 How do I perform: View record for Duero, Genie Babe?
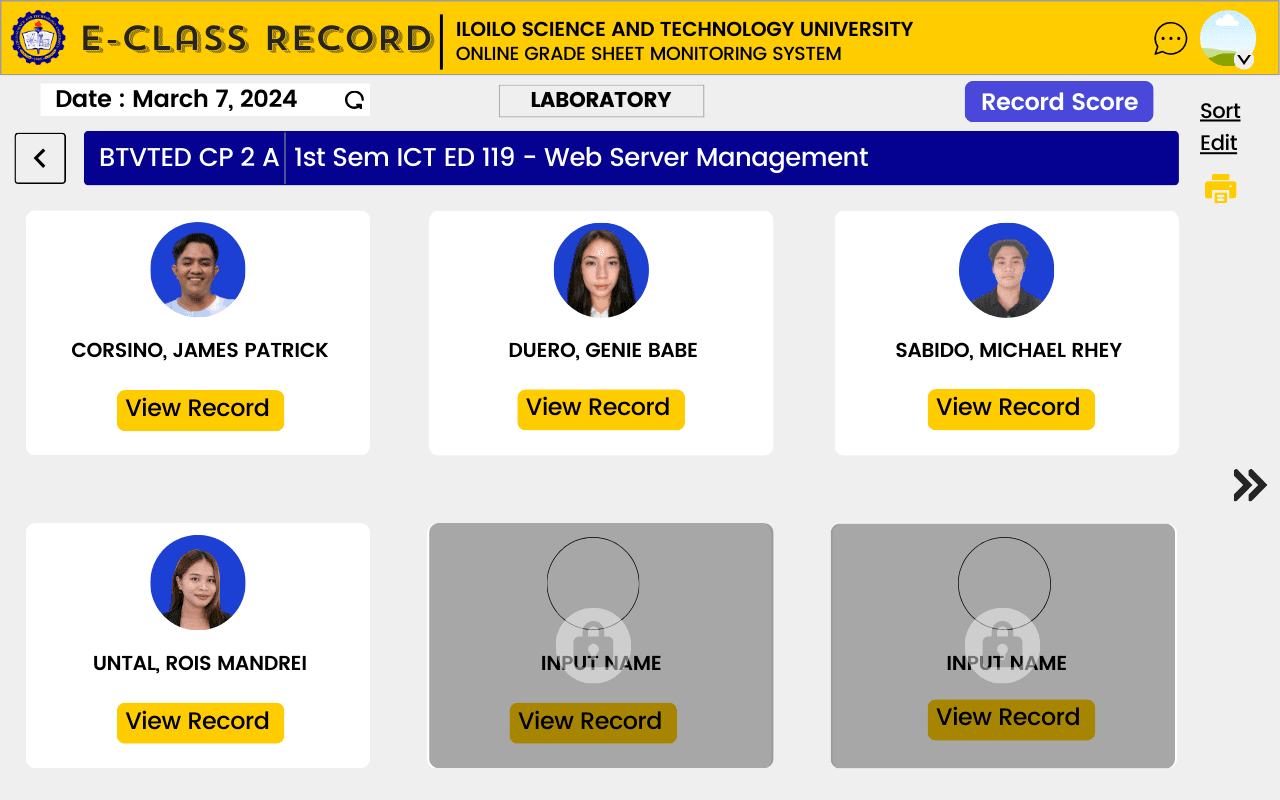600,409
